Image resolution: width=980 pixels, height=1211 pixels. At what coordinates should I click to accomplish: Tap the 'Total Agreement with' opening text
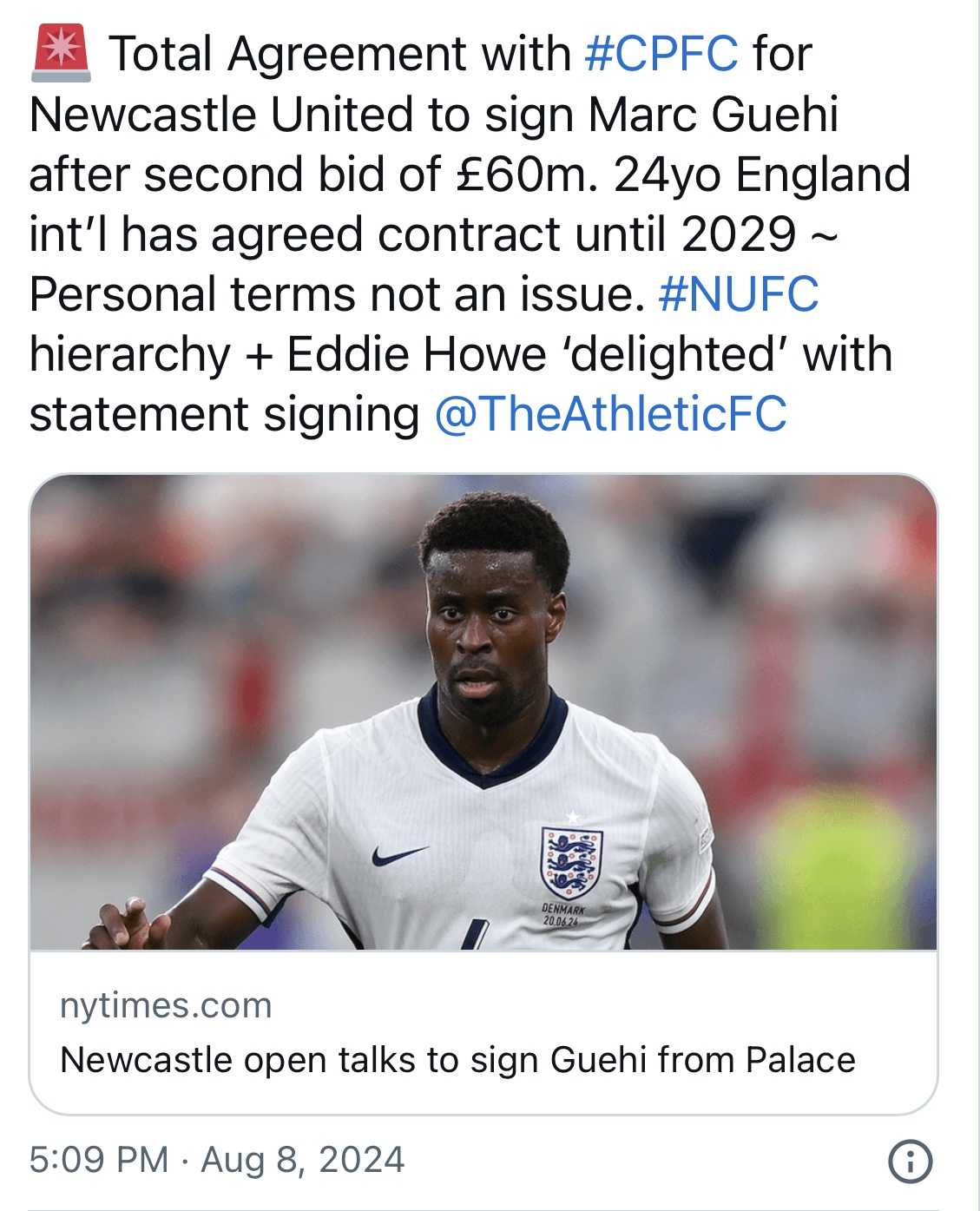click(x=340, y=54)
